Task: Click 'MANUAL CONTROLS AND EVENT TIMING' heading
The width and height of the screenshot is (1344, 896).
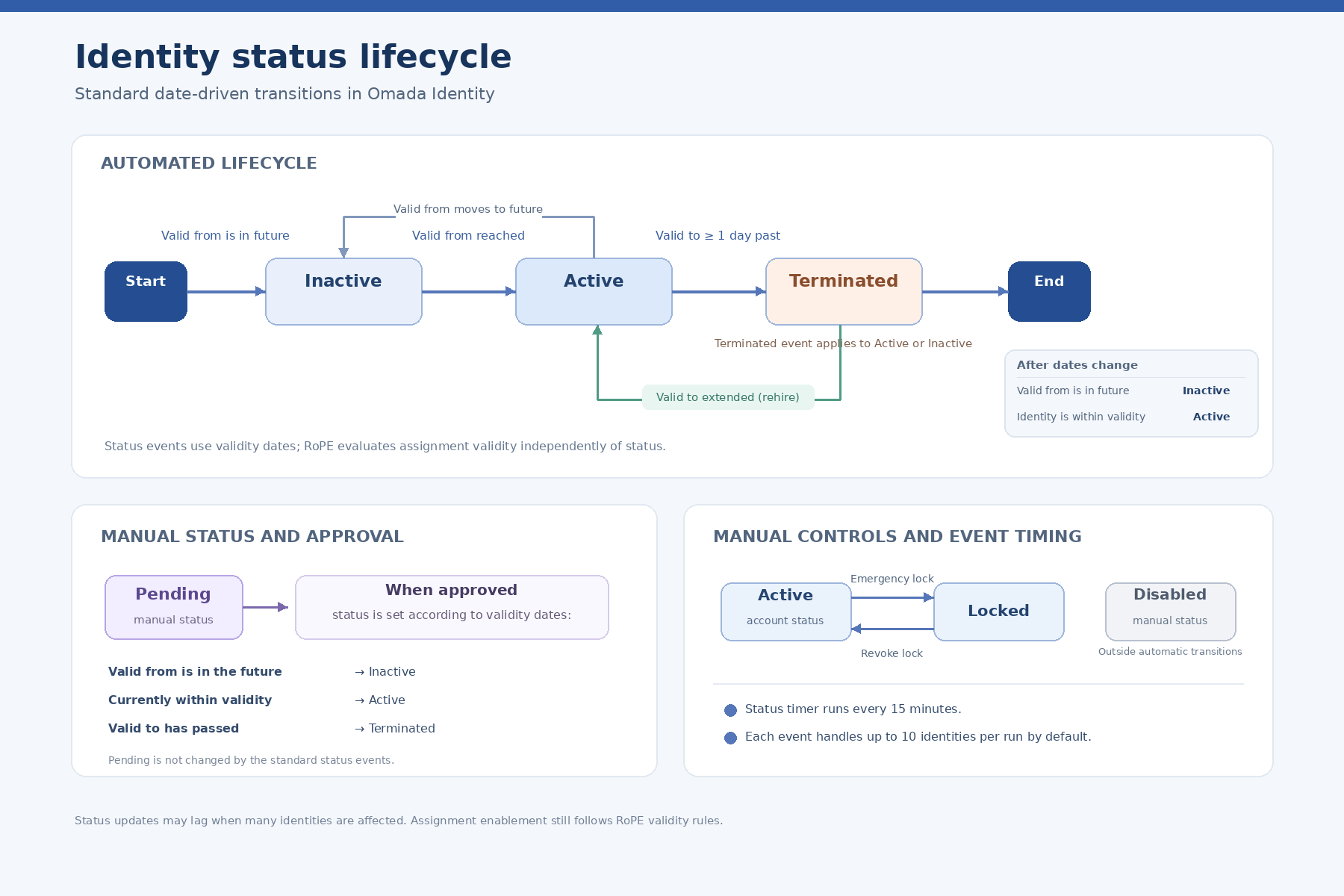Action: 897,536
